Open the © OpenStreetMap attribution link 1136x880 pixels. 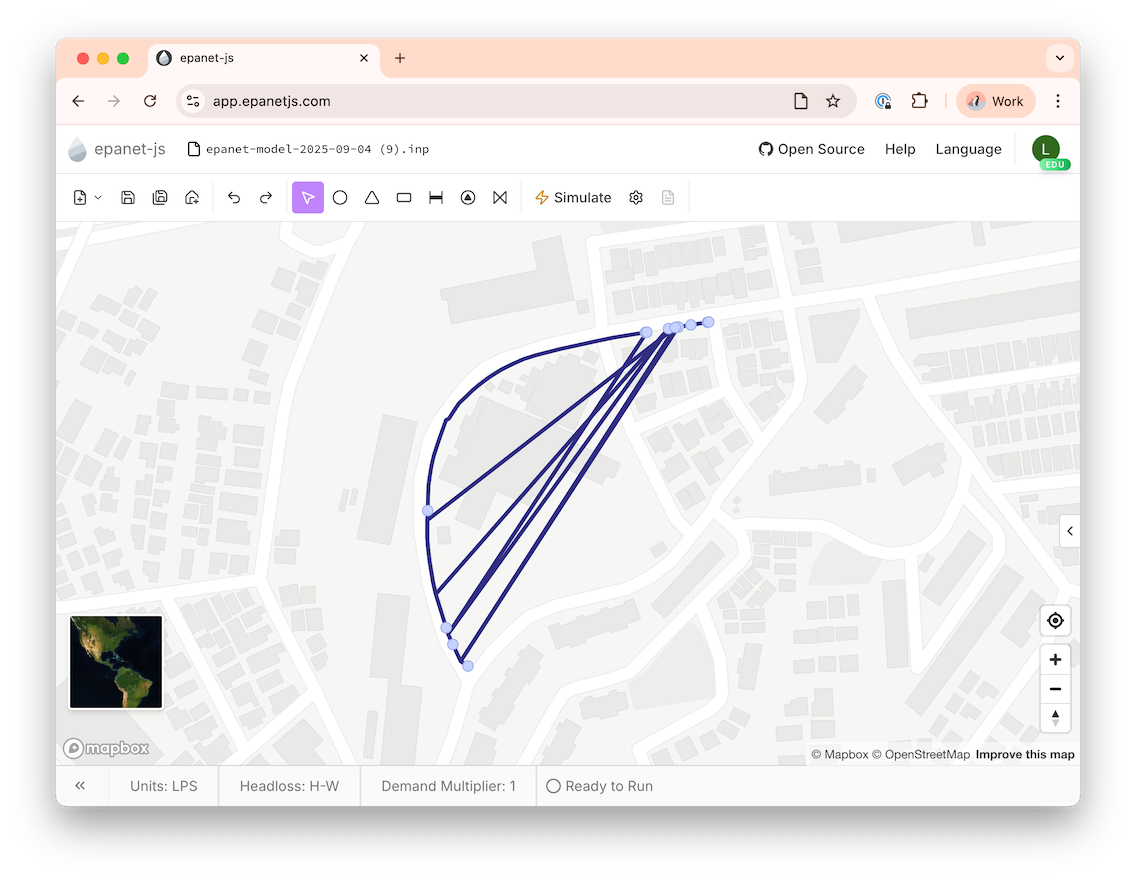click(920, 755)
